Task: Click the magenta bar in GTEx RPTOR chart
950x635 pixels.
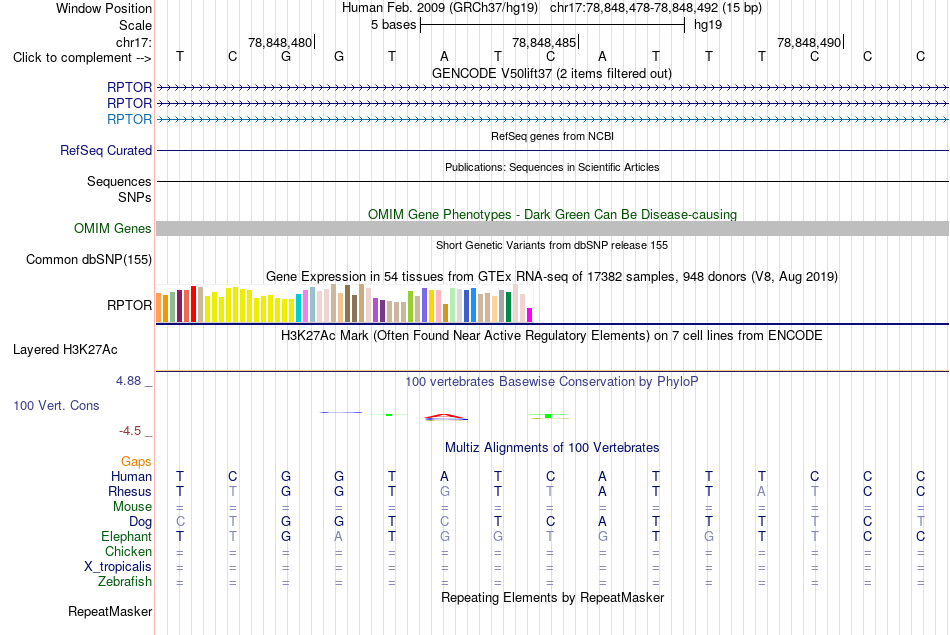Action: pos(529,314)
